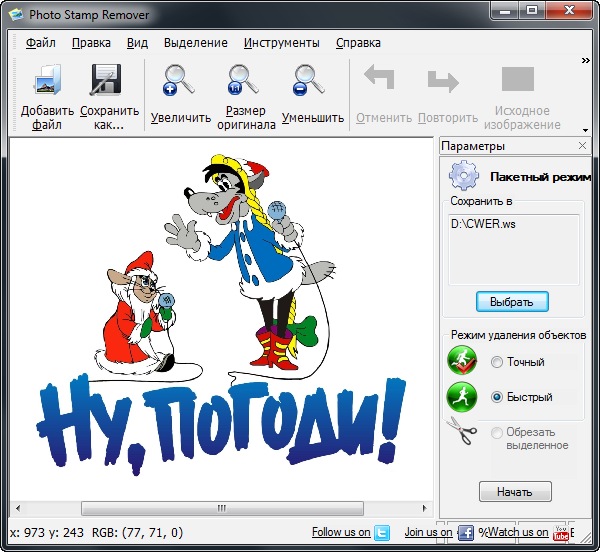The width and height of the screenshot is (600, 552).
Task: Click the horizontal scrollbar under the image
Action: point(220,508)
